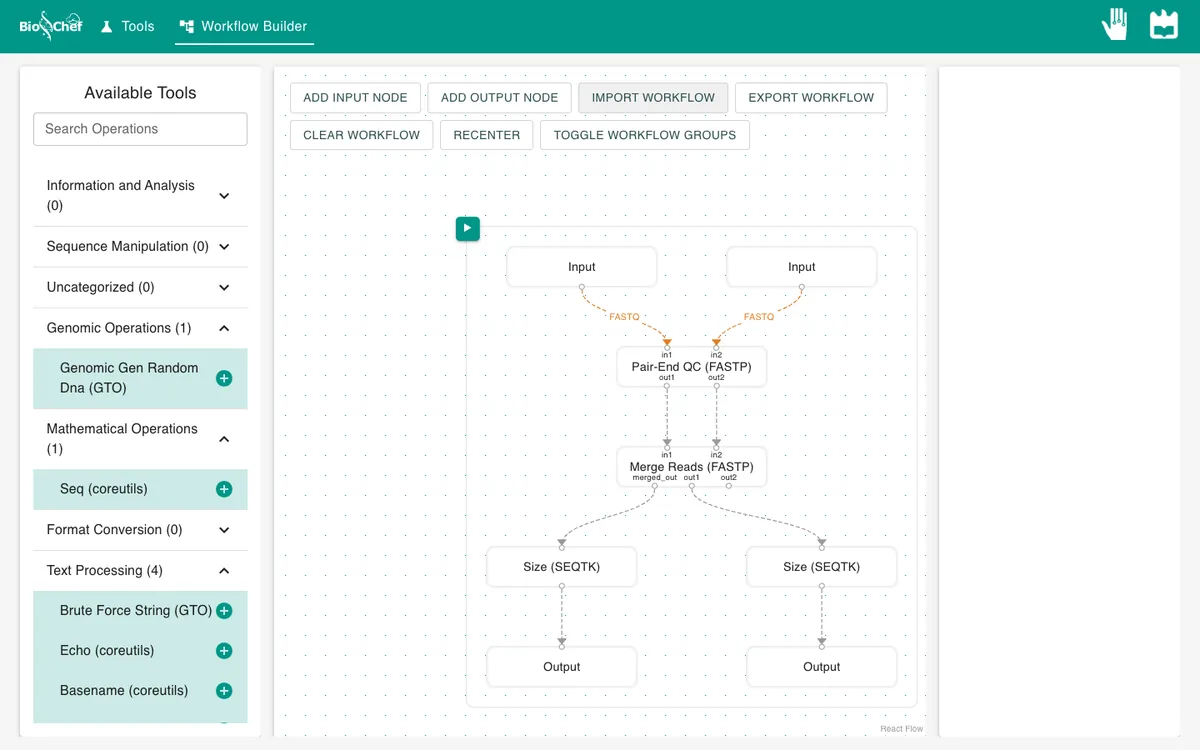The image size is (1200, 750).
Task: Click the BioChef logo
Action: 51,26
